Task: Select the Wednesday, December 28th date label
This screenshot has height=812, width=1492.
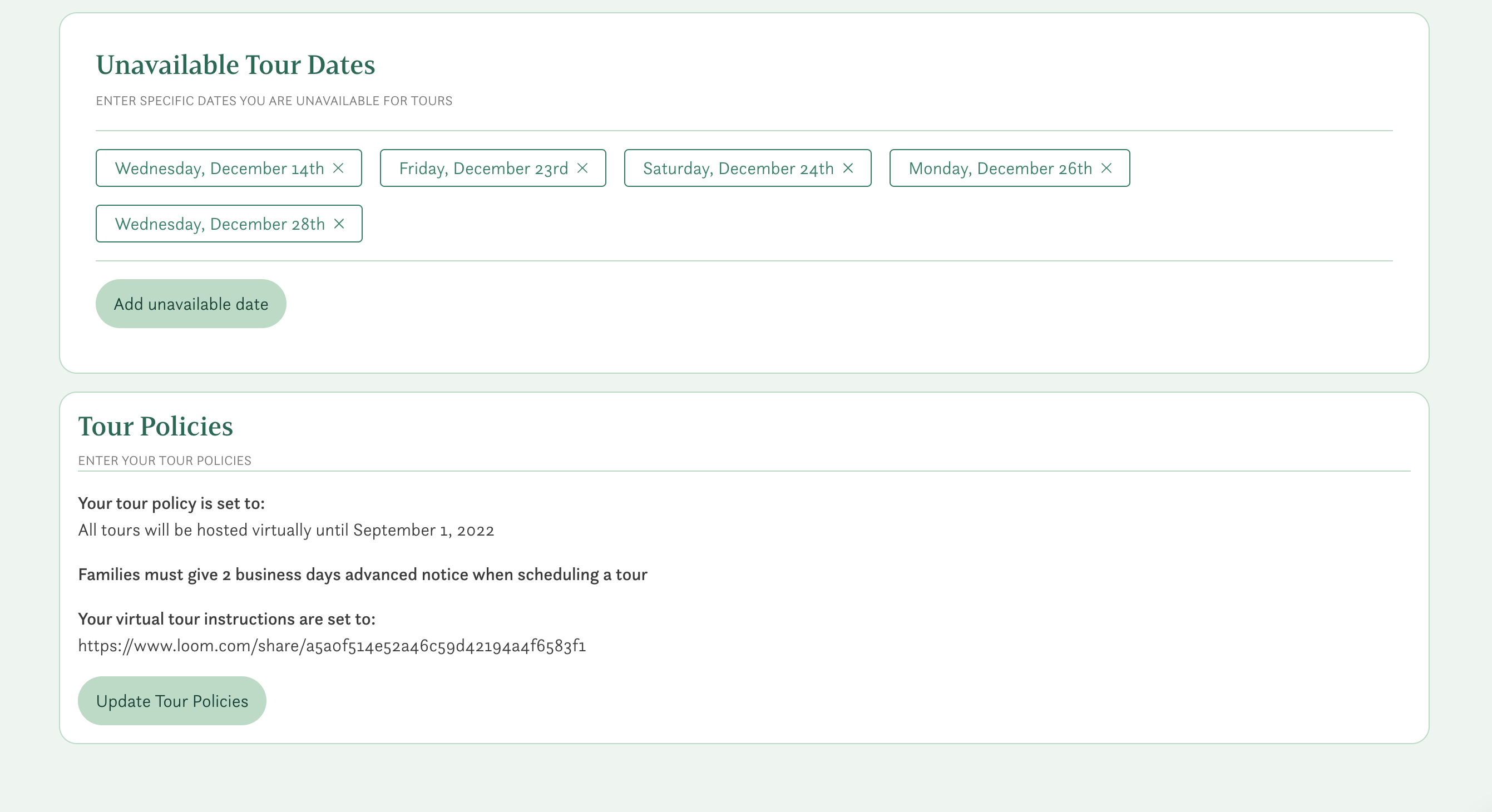Action: [220, 224]
